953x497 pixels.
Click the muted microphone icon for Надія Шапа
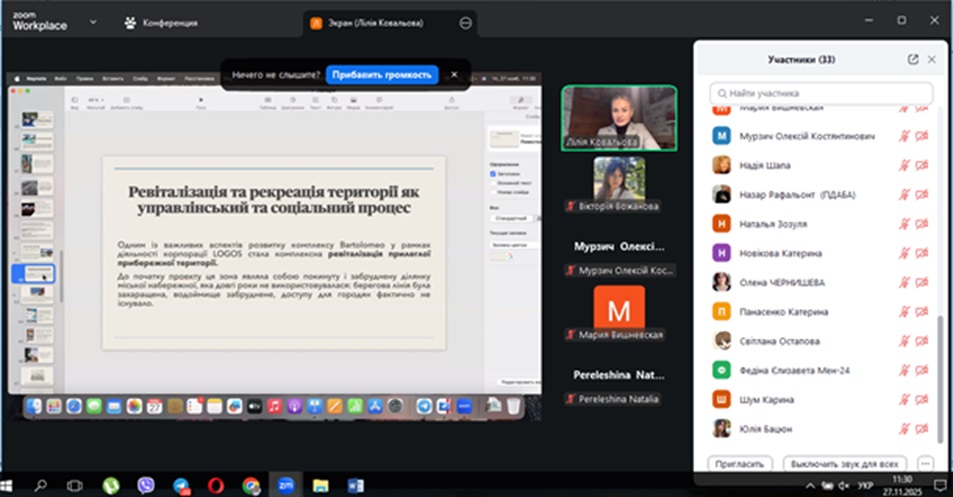click(x=905, y=165)
